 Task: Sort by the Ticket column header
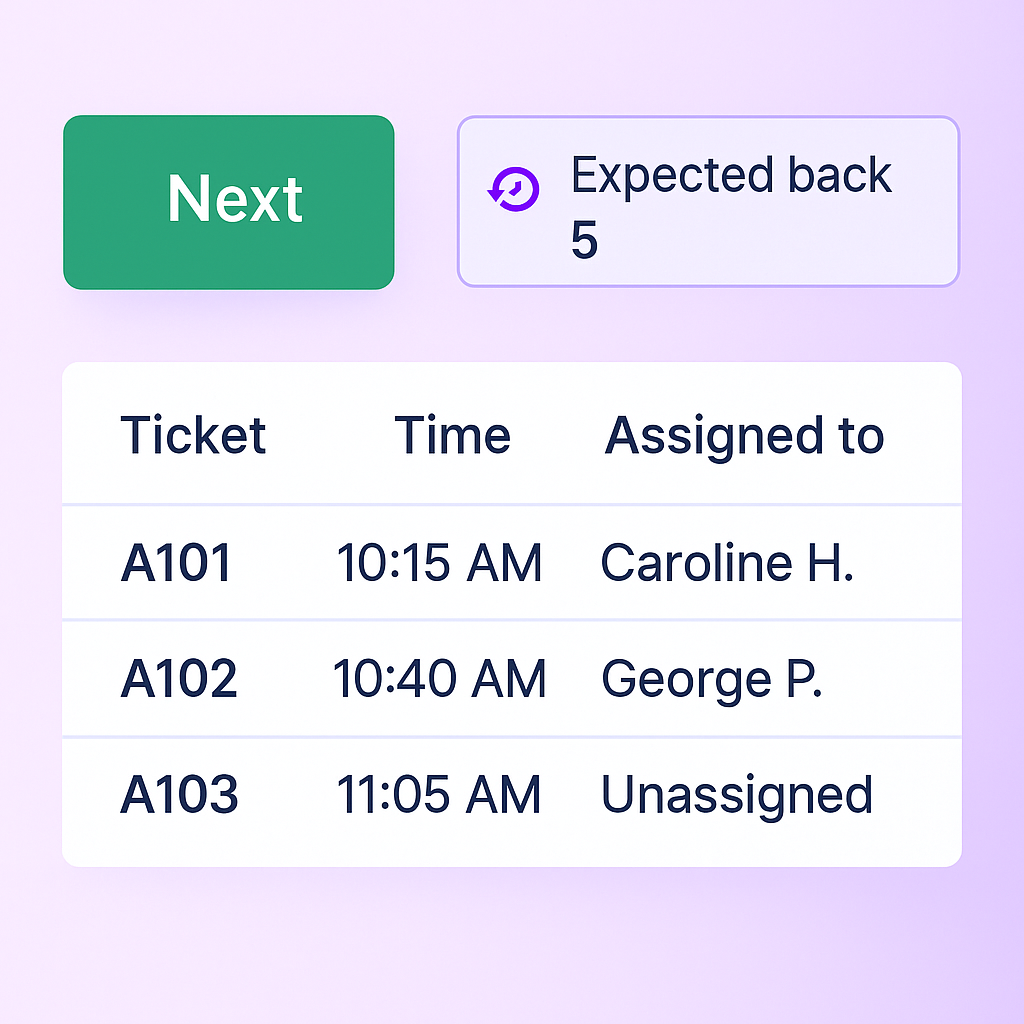tap(193, 436)
